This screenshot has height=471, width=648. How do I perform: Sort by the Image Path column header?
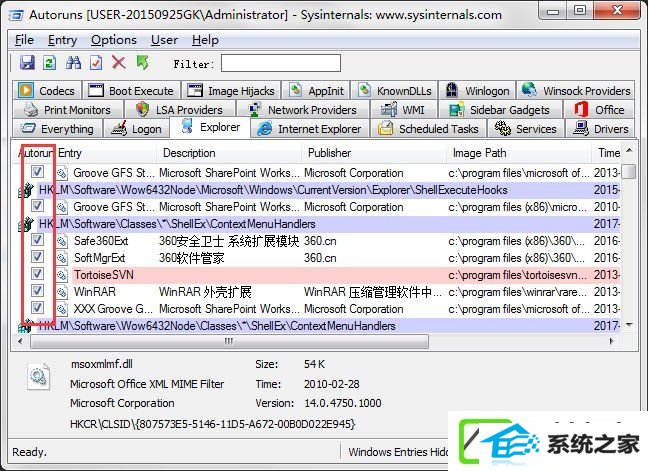coord(519,153)
